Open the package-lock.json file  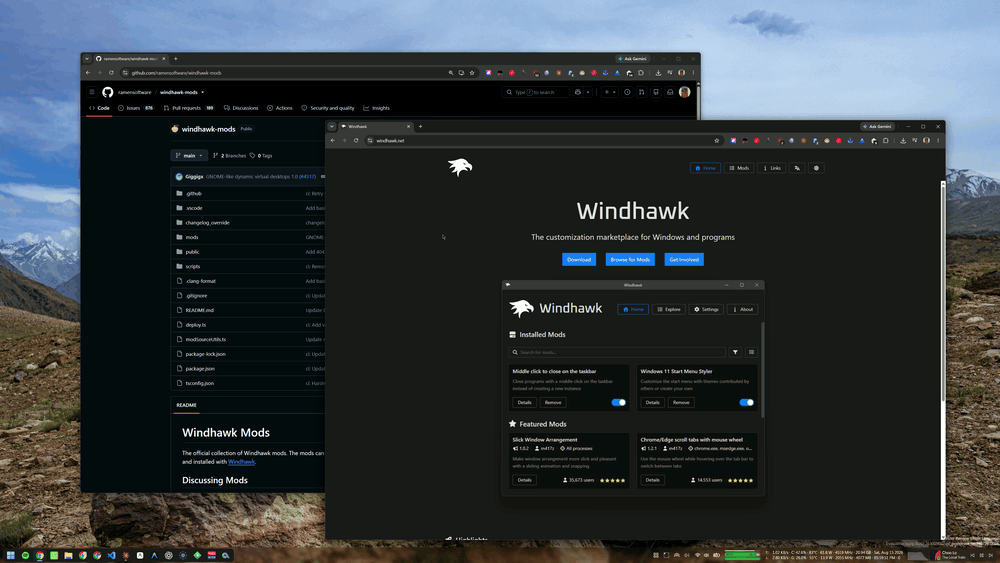205,354
